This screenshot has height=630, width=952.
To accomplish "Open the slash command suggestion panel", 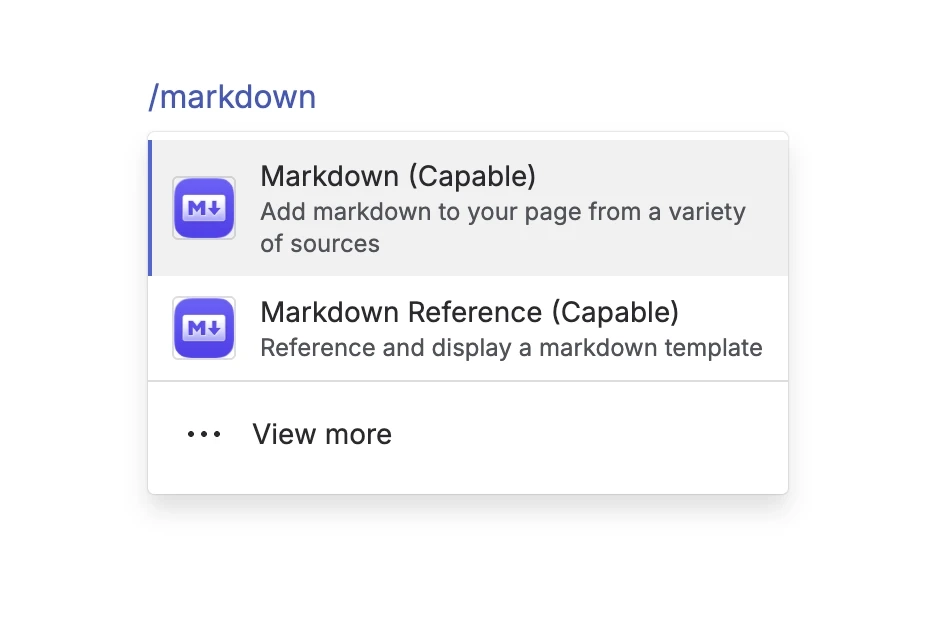I will [x=467, y=310].
